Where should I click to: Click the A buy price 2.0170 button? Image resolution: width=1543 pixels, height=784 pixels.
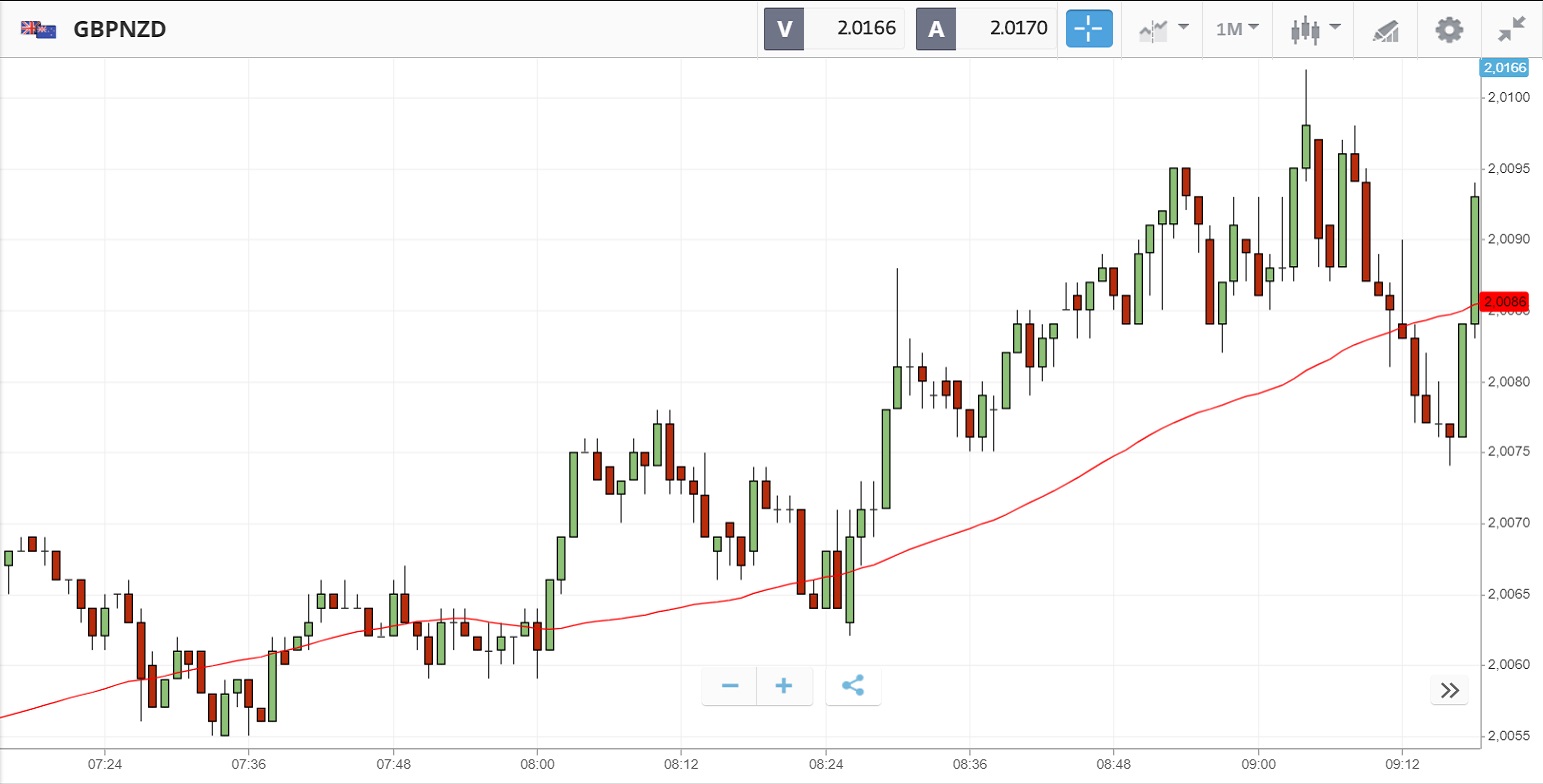tap(986, 29)
